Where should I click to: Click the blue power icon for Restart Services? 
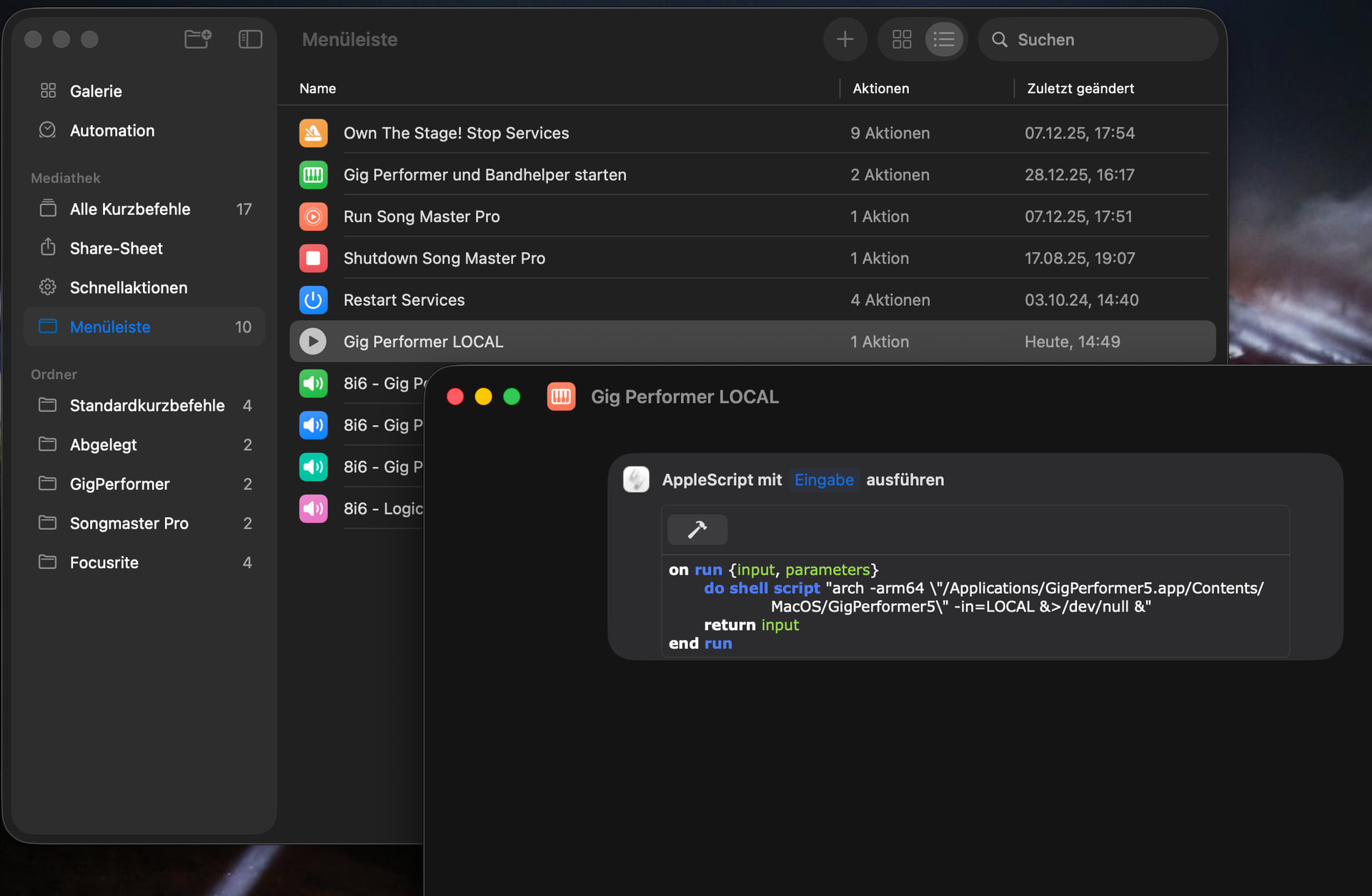click(x=313, y=300)
